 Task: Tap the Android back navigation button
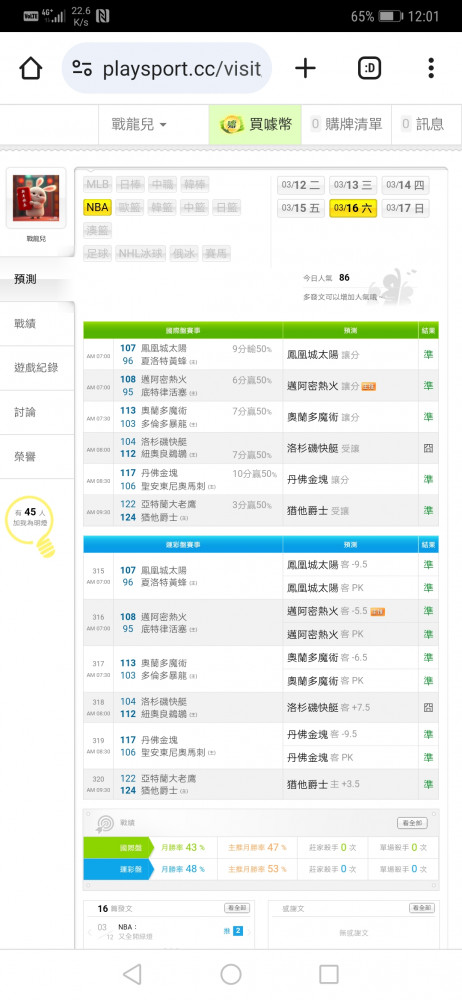(132, 974)
